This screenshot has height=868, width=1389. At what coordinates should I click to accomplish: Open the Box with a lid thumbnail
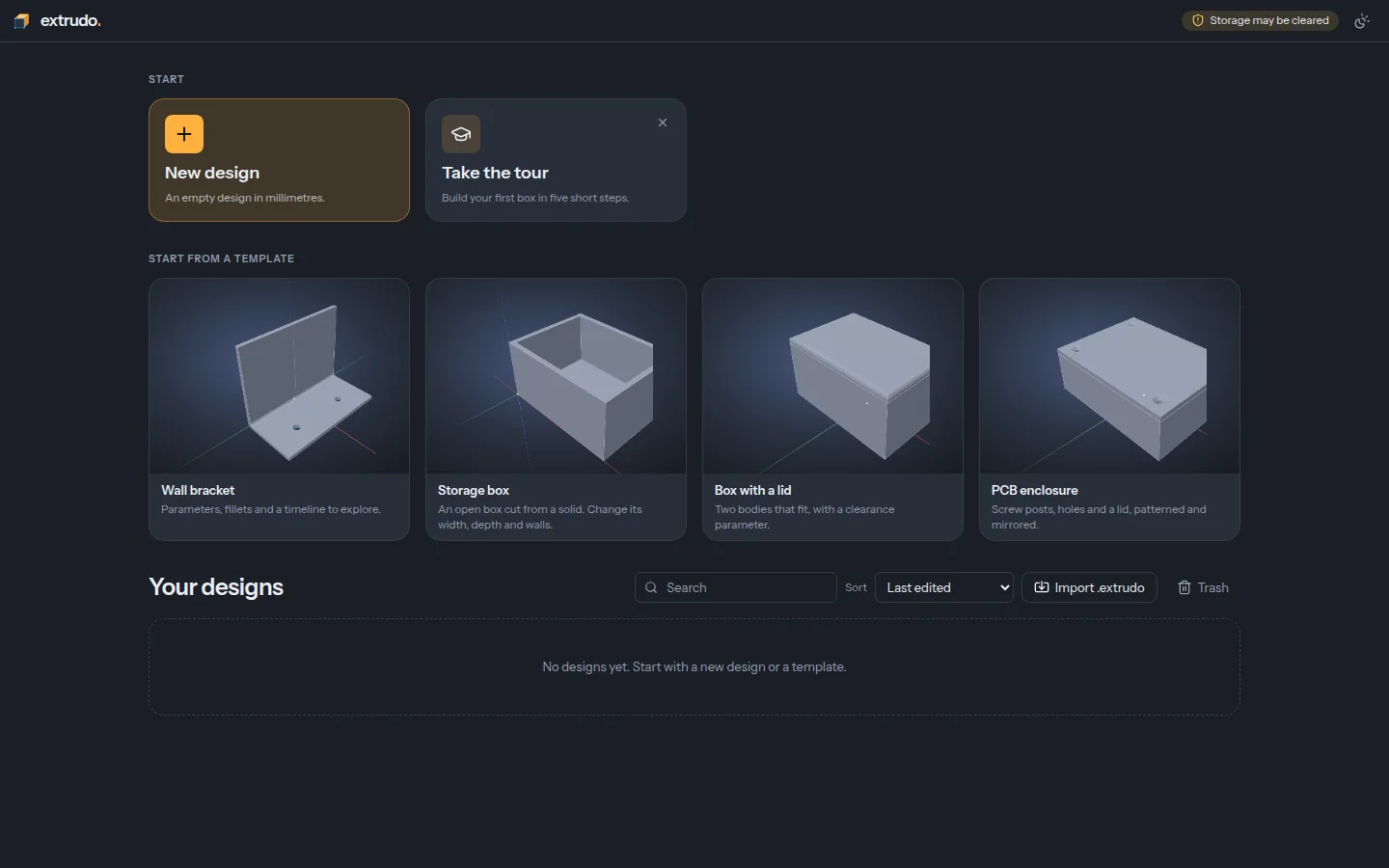tap(832, 376)
